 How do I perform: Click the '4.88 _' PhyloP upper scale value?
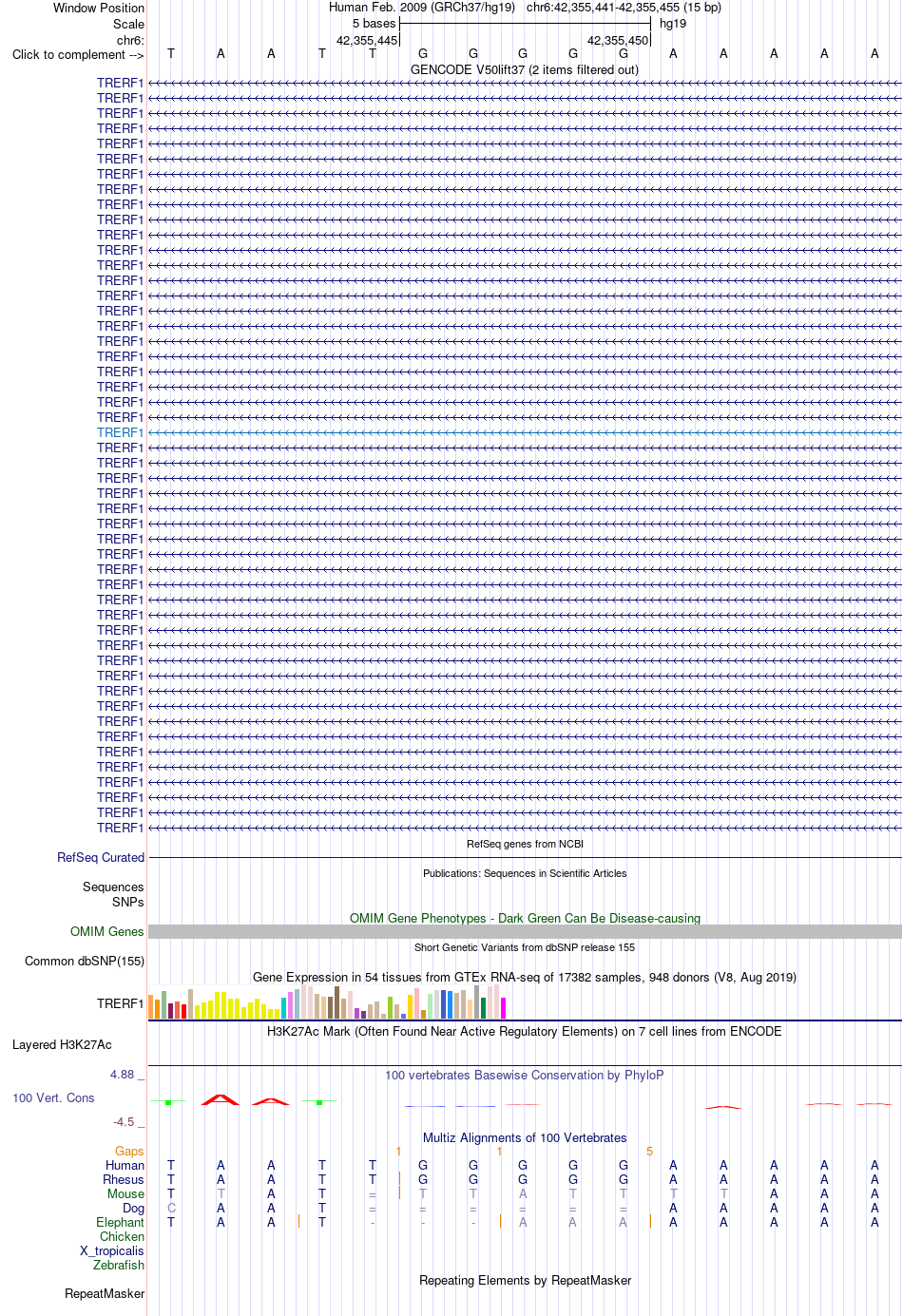pyautogui.click(x=127, y=1074)
